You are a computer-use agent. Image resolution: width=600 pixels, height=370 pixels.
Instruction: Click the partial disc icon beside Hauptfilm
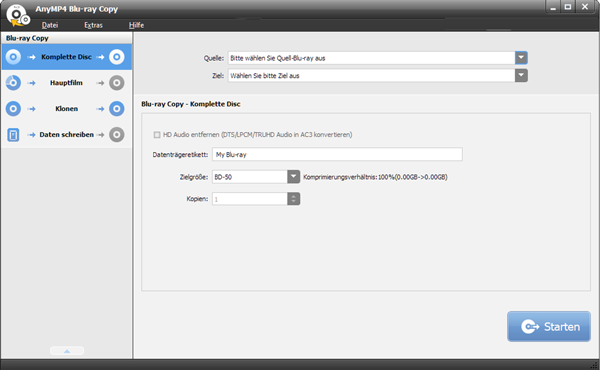tap(13, 83)
